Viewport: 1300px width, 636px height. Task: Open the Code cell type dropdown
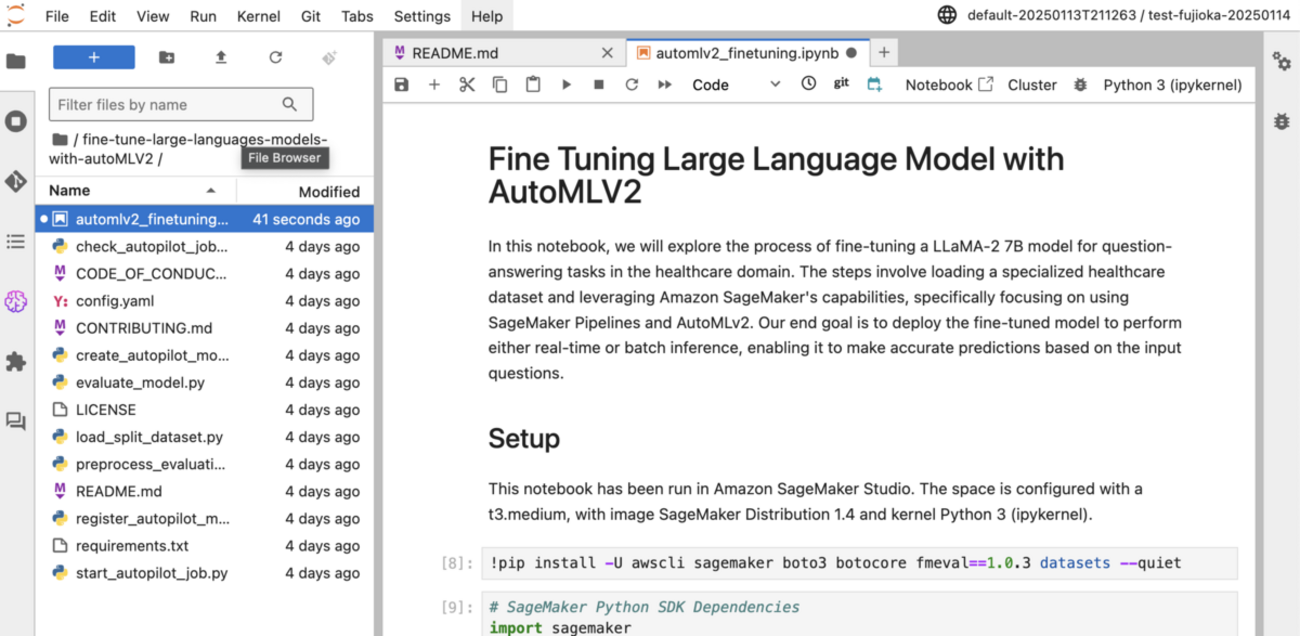pos(736,85)
